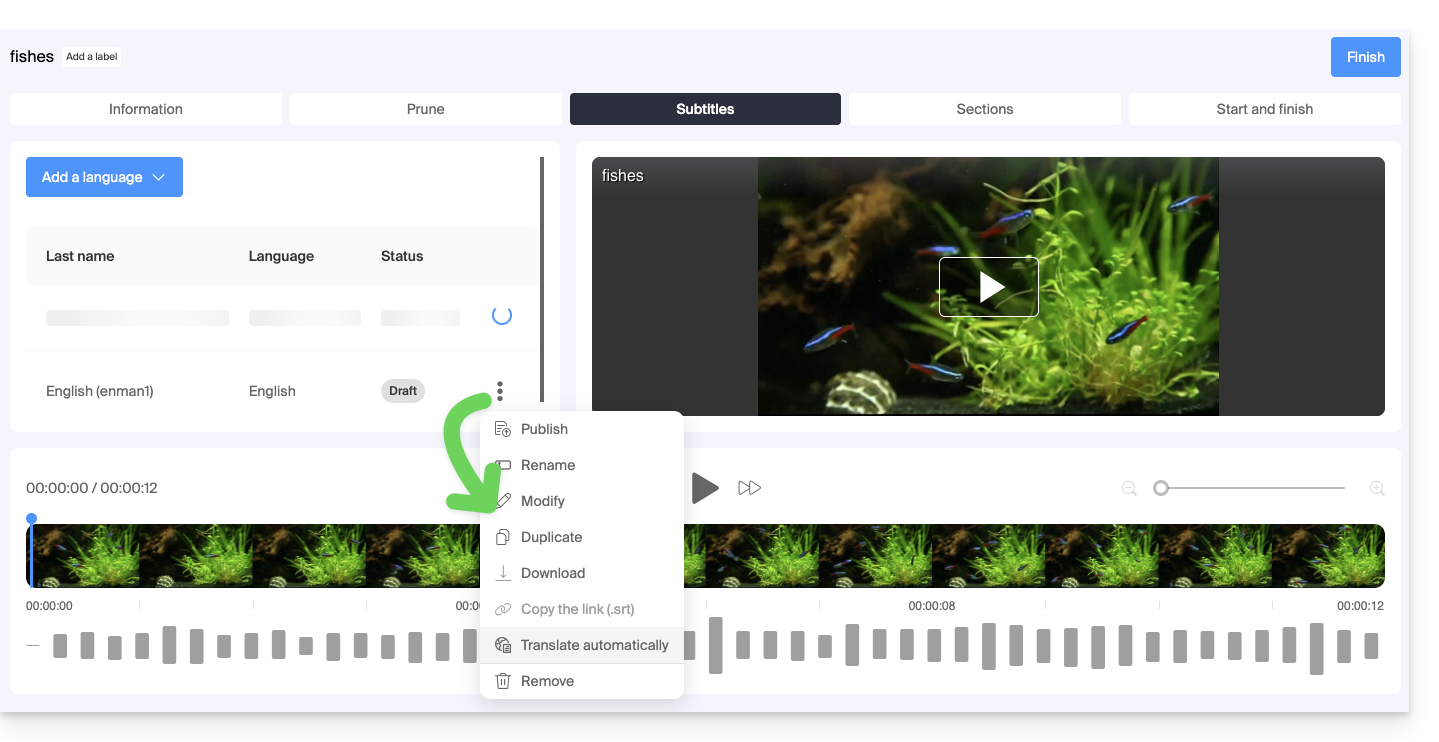The height and width of the screenshot is (742, 1439).
Task: Open three-dot menu for English subtitle
Action: pos(500,391)
